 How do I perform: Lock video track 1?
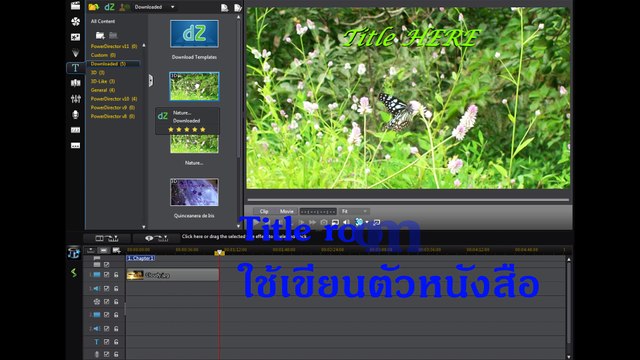click(x=116, y=275)
